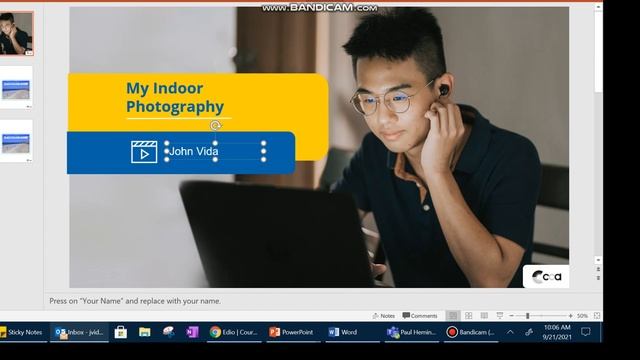Go to the next slide via scrollbar button

pos(598,278)
